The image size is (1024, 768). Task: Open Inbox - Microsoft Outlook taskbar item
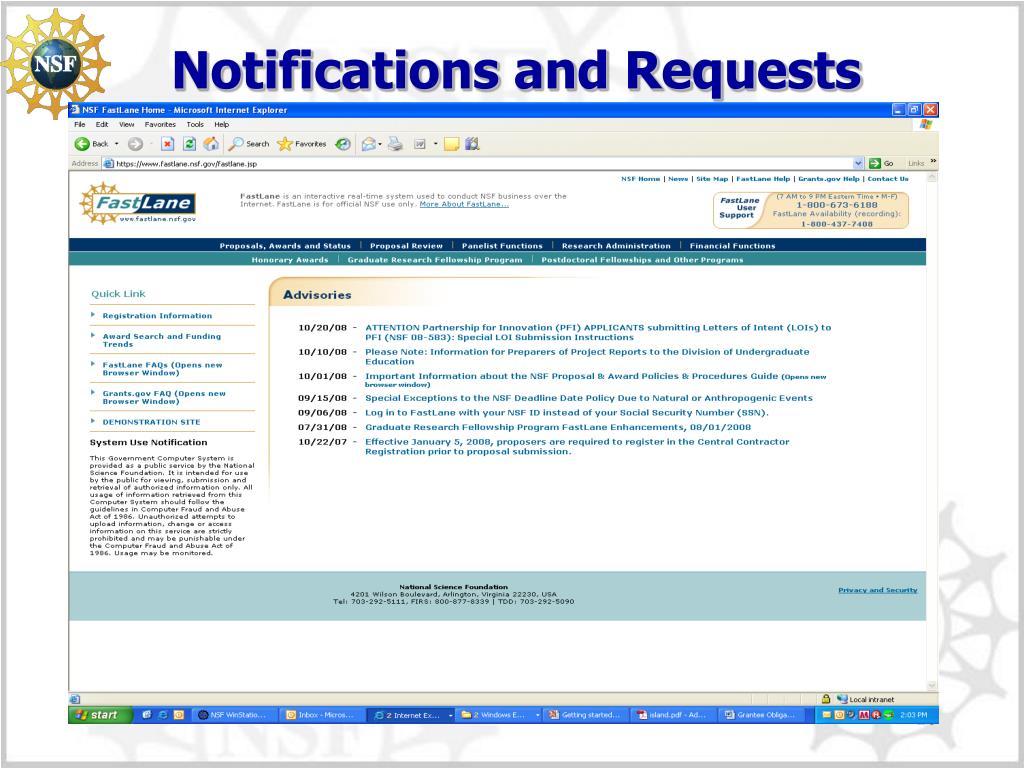pyautogui.click(x=323, y=715)
